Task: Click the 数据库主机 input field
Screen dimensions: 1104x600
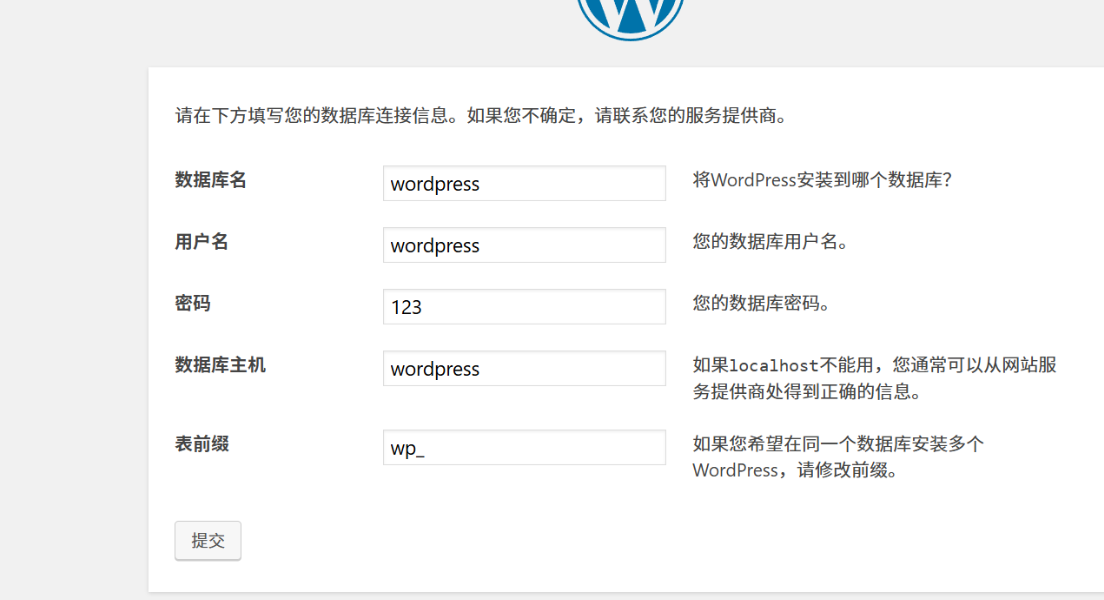Action: coord(524,368)
